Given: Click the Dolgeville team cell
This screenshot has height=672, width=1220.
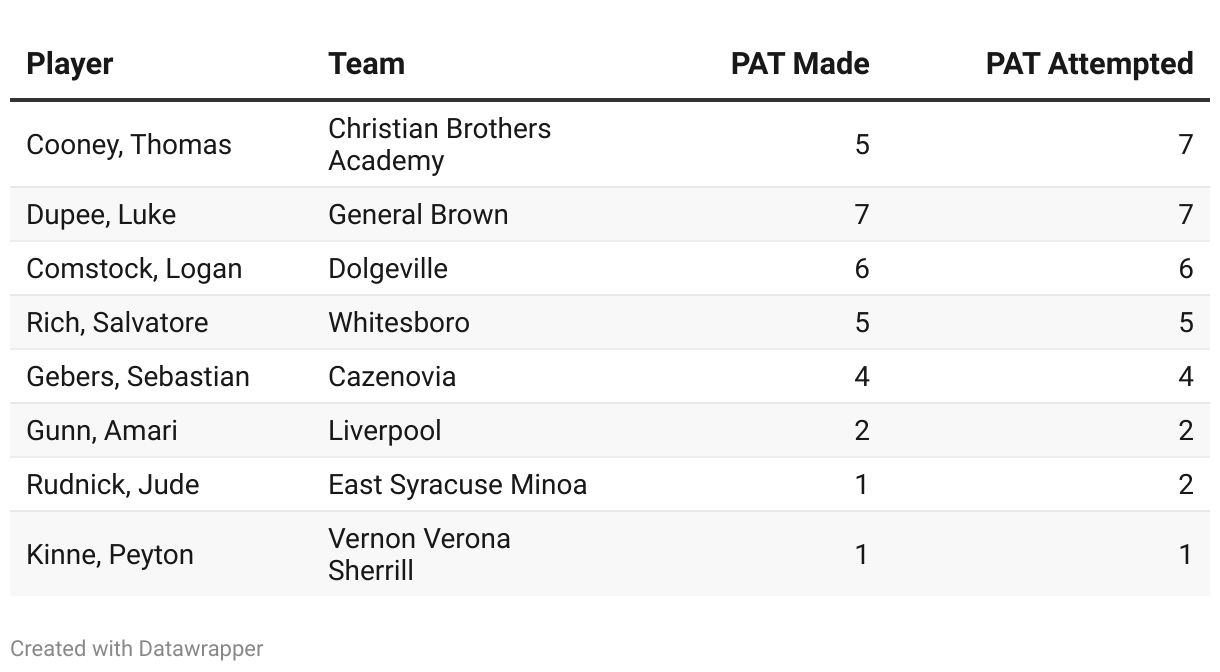Looking at the screenshot, I should tap(388, 269).
